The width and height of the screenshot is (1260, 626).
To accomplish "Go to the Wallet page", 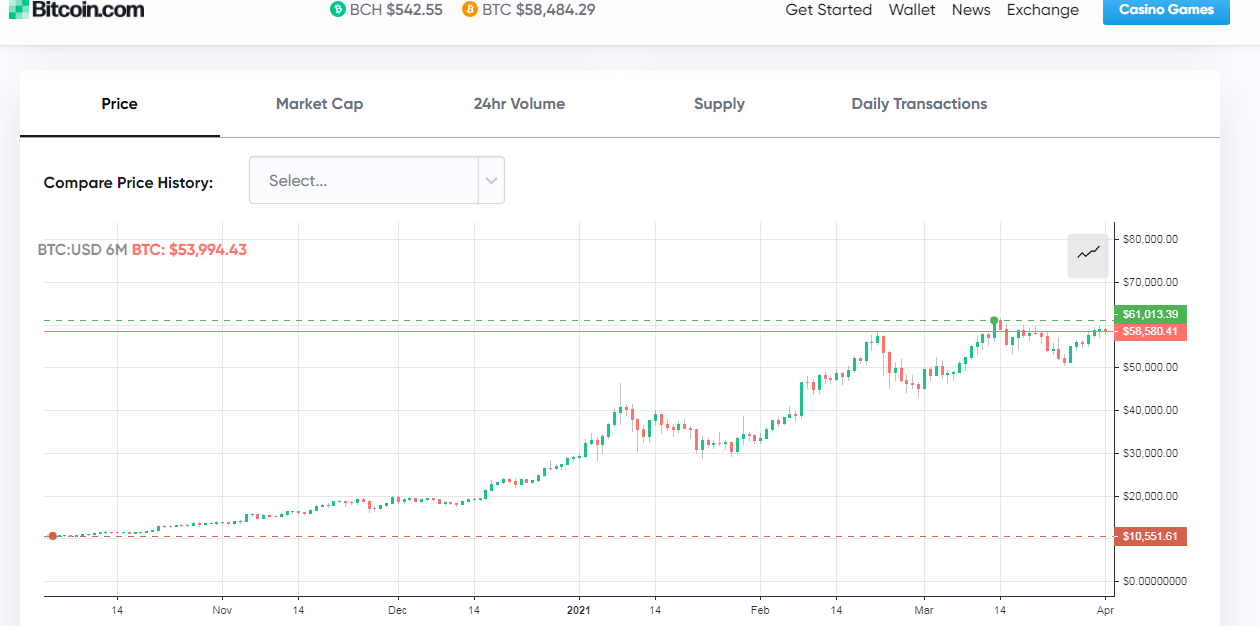I will [x=912, y=10].
